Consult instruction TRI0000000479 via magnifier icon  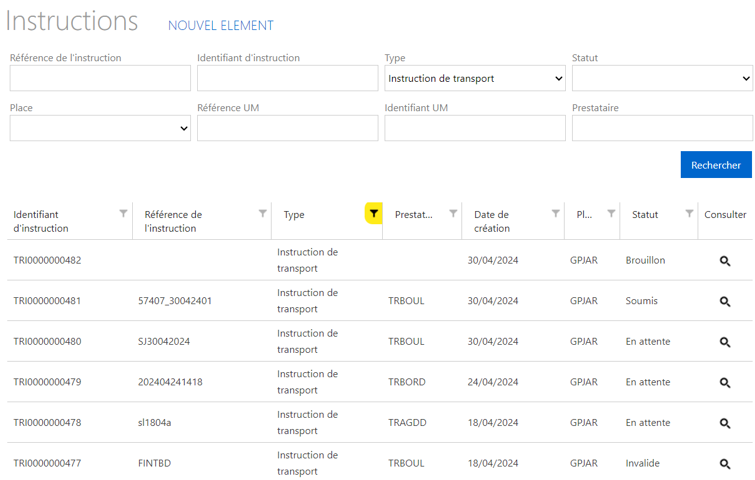[x=725, y=383]
